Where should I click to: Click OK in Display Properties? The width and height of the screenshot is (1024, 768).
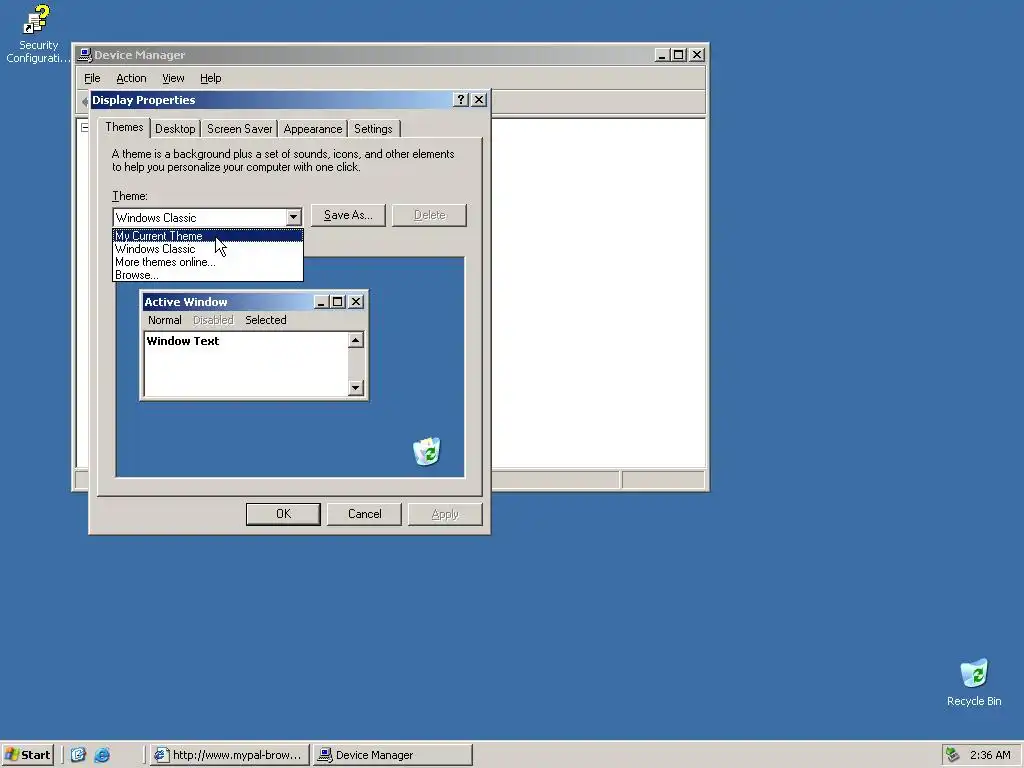283,514
